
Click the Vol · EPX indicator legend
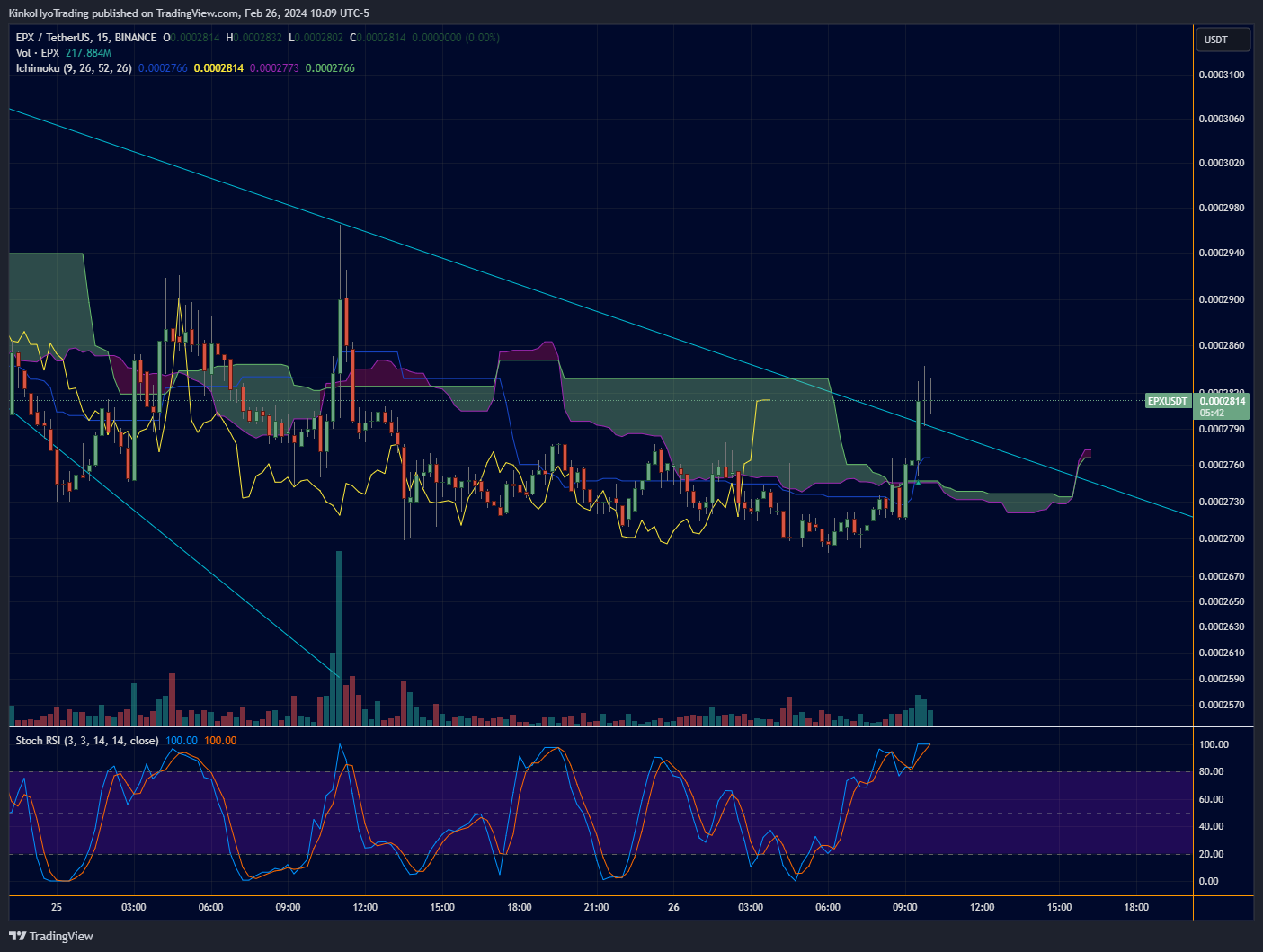click(x=37, y=53)
